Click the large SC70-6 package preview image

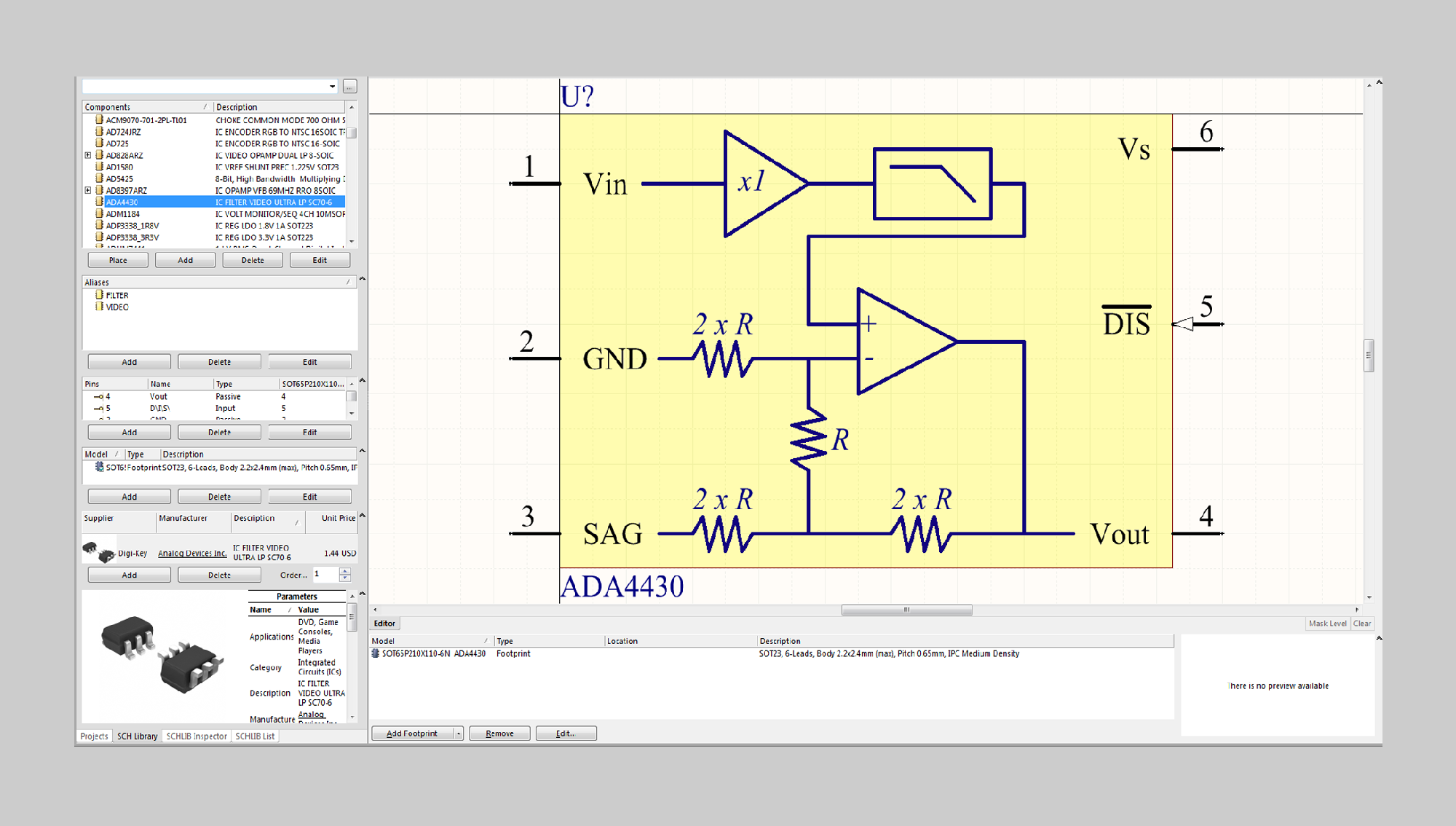pyautogui.click(x=163, y=655)
